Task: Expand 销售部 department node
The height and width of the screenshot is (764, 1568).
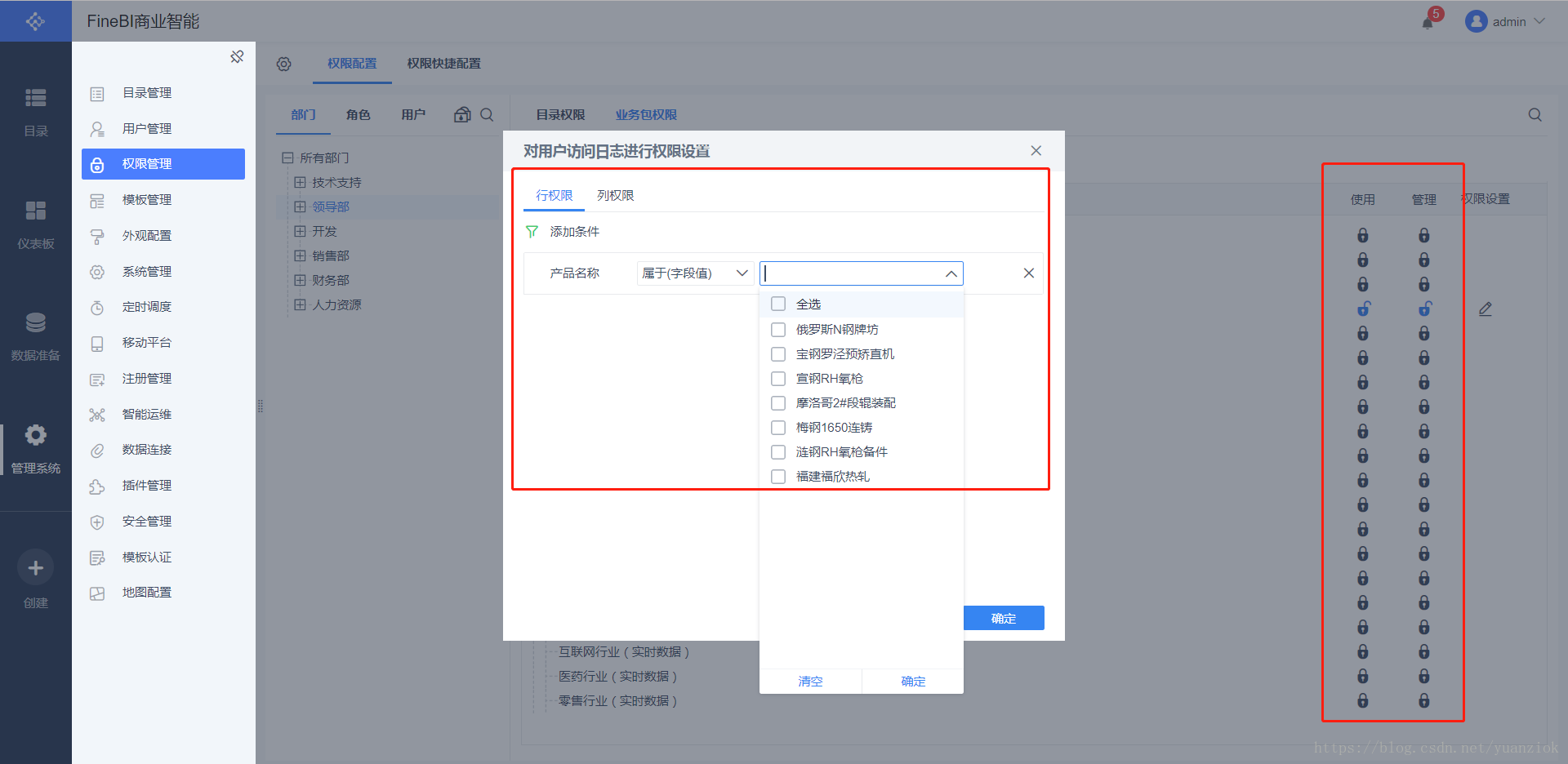Action: click(300, 255)
